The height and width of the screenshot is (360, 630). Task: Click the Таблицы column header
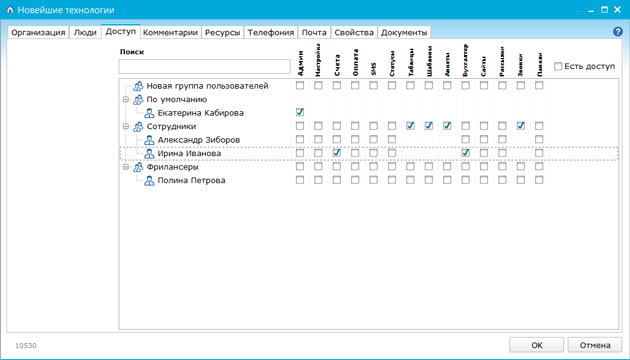tap(411, 62)
